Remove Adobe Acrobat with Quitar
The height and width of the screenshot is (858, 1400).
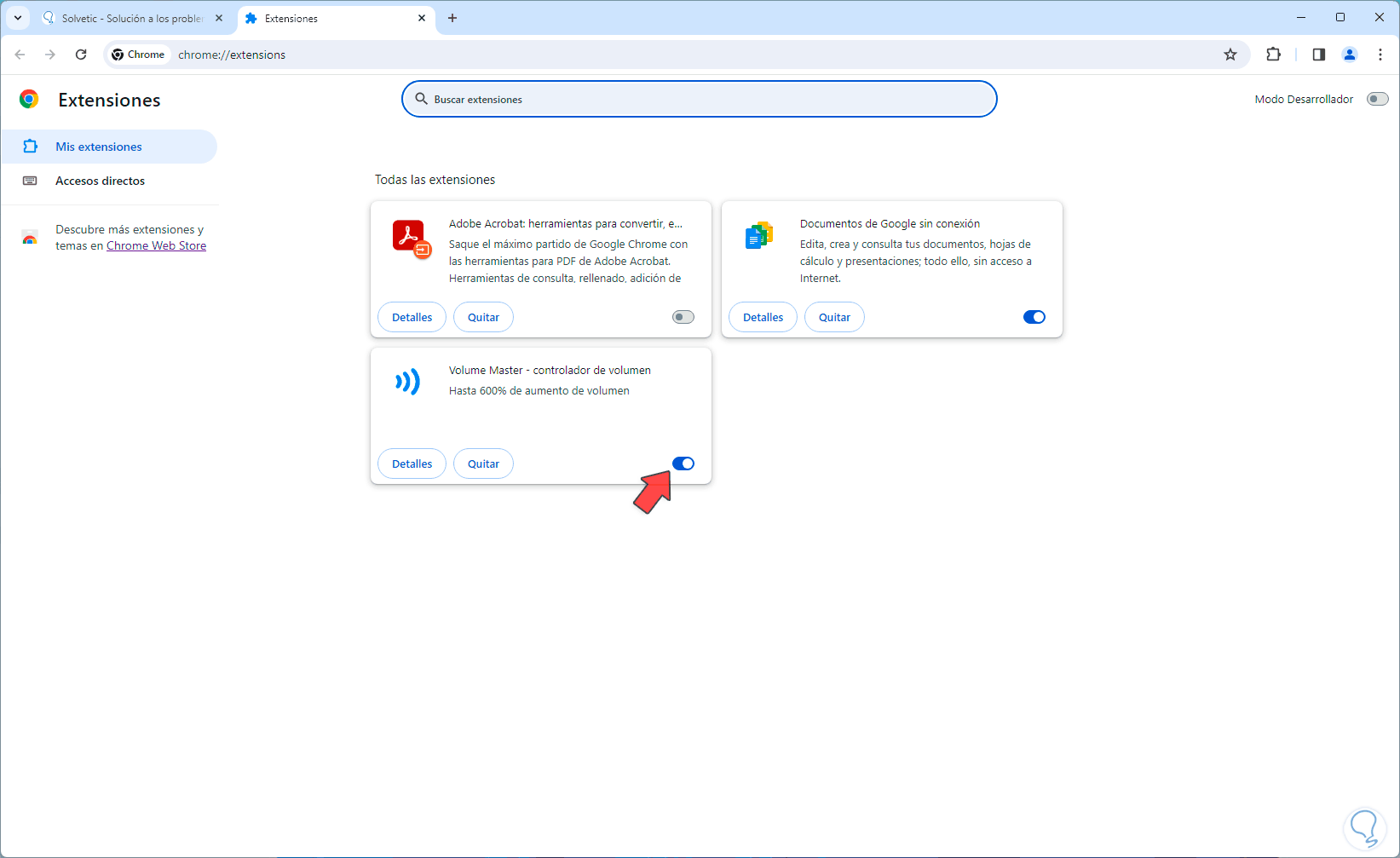(x=483, y=317)
